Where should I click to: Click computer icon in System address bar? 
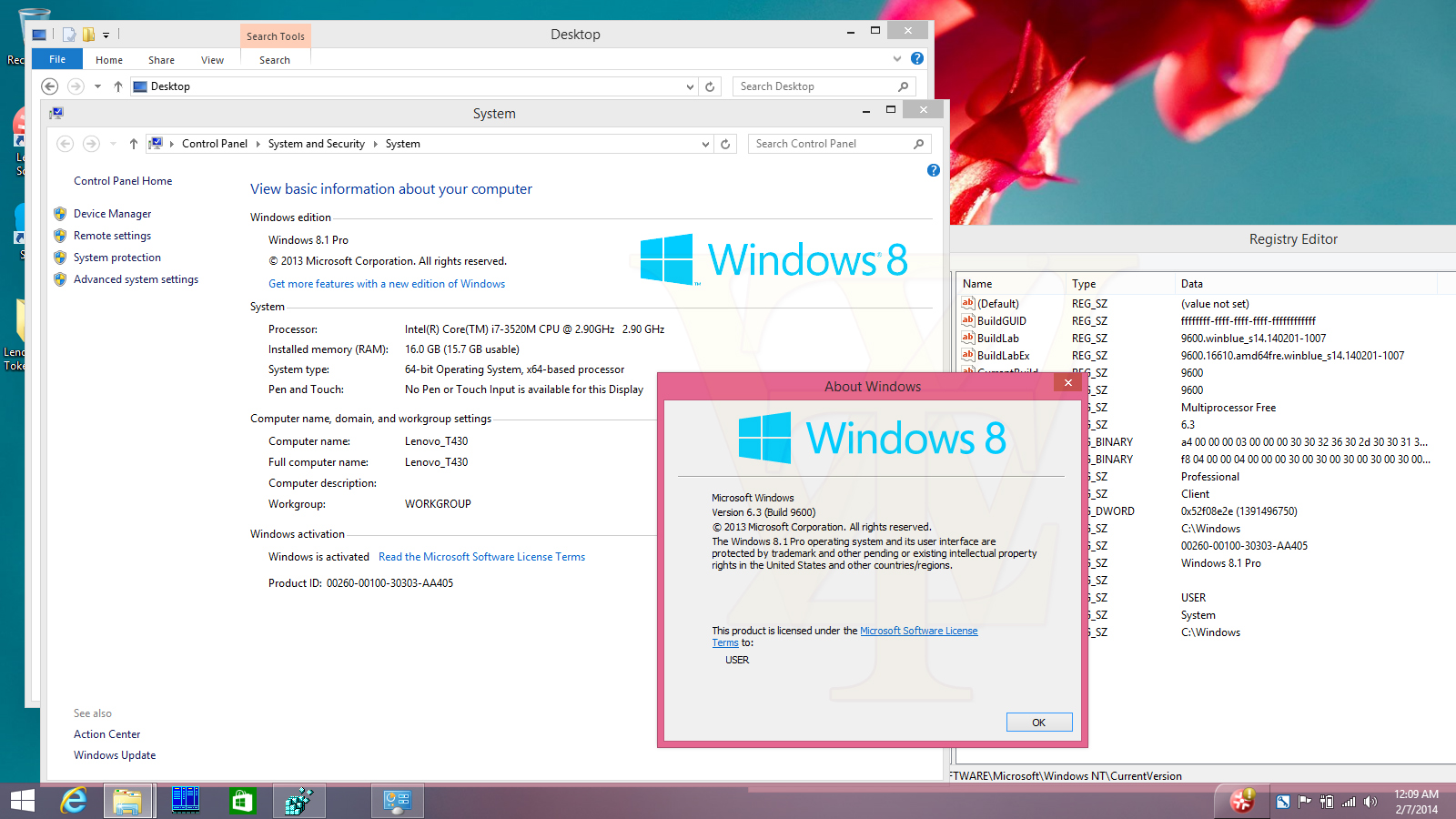(156, 144)
